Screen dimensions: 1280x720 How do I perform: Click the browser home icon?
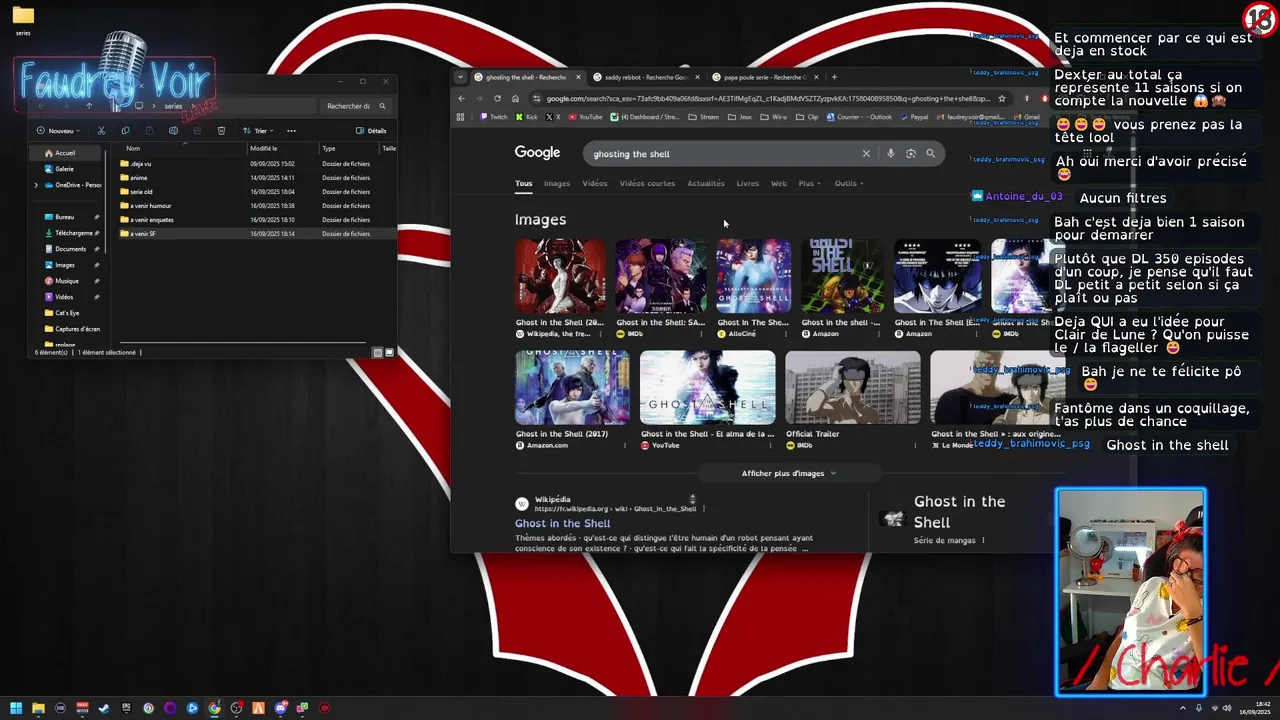[515, 98]
